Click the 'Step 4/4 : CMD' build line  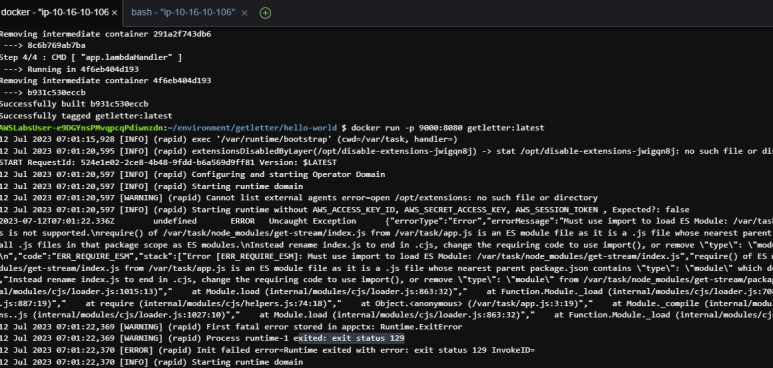coord(91,57)
